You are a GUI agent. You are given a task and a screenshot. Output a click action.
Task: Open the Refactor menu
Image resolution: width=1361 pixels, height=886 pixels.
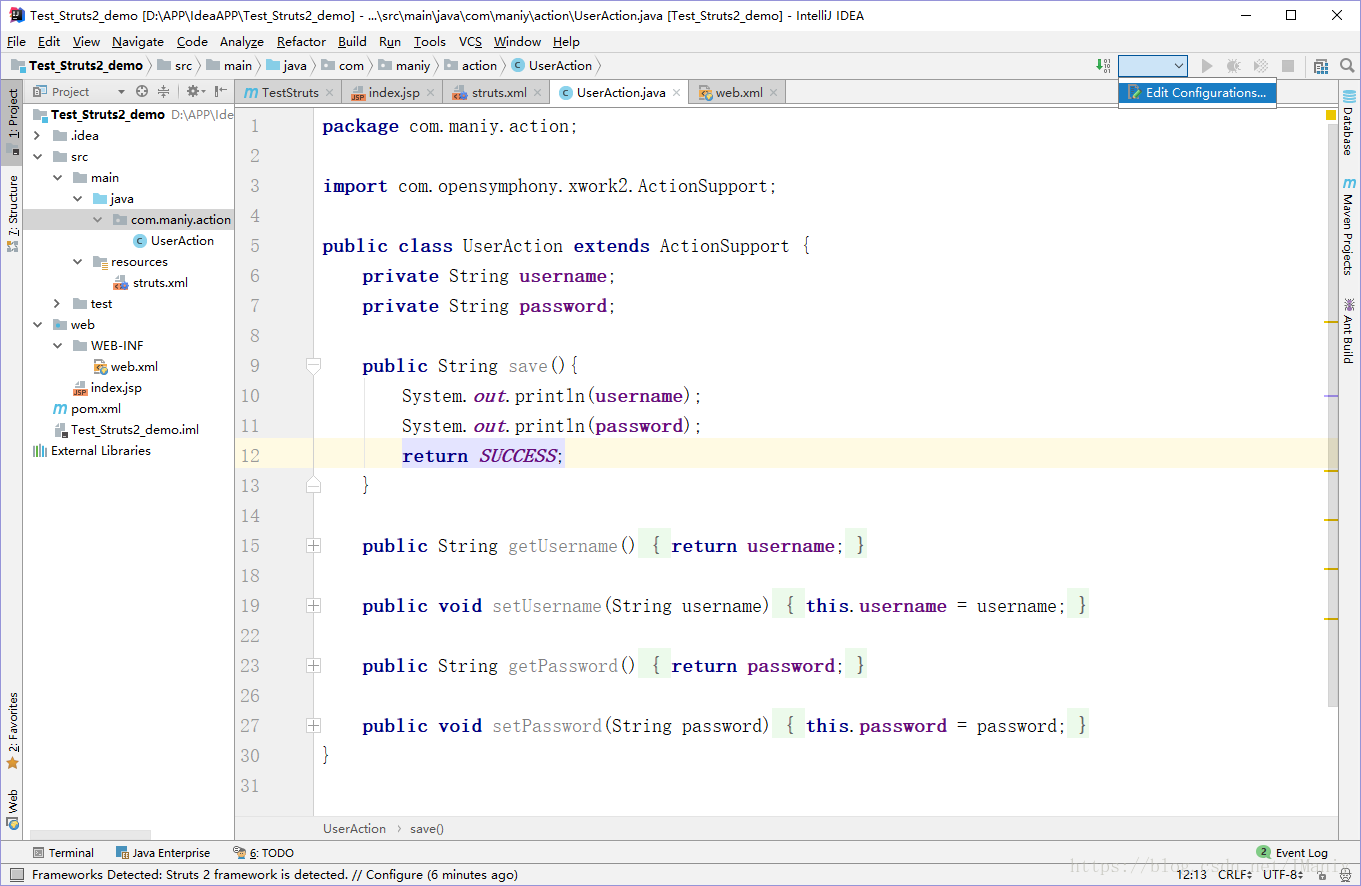tap(301, 42)
